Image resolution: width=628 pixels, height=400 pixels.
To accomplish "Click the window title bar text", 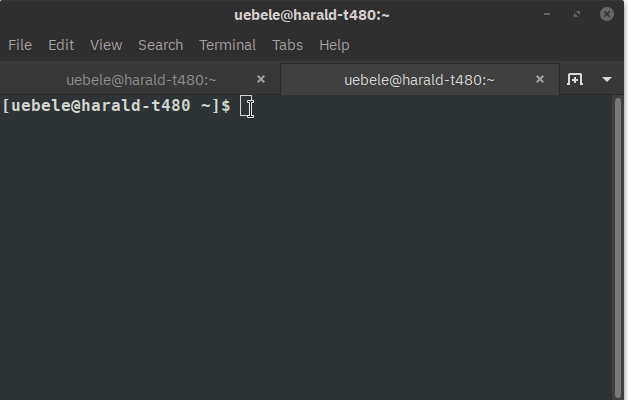I will (312, 15).
